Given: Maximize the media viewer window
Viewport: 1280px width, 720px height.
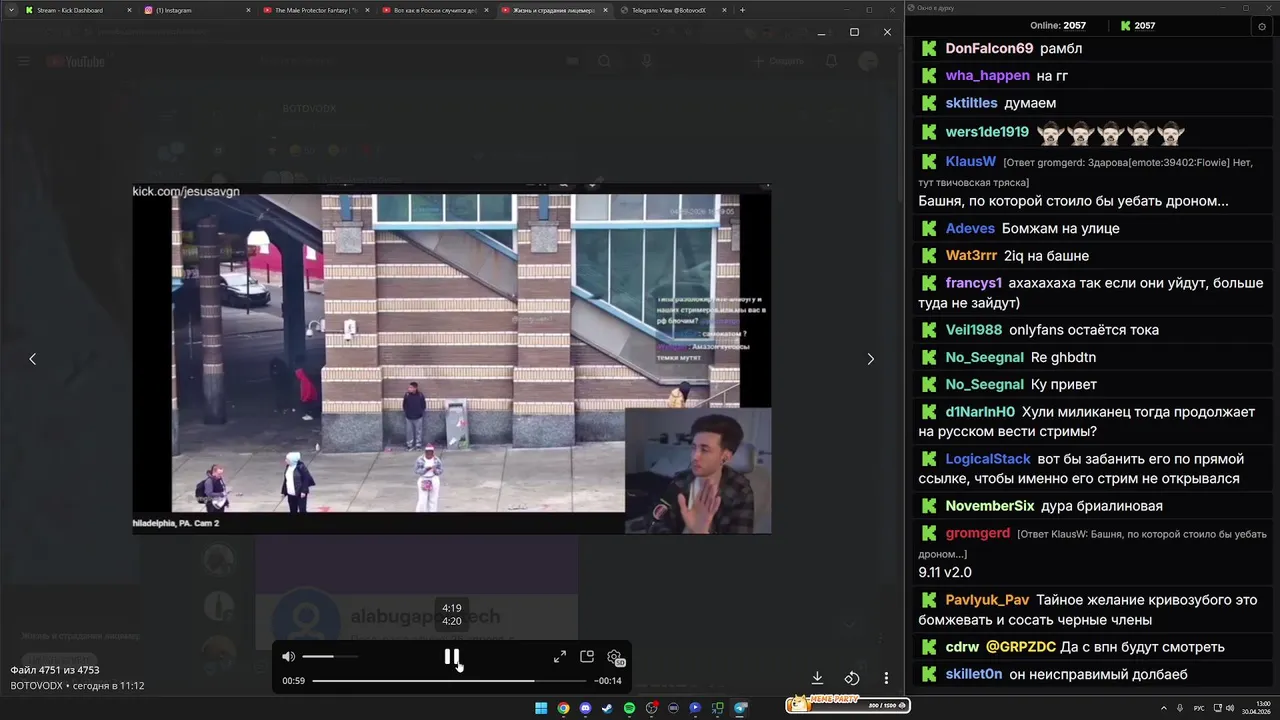Looking at the screenshot, I should [854, 32].
